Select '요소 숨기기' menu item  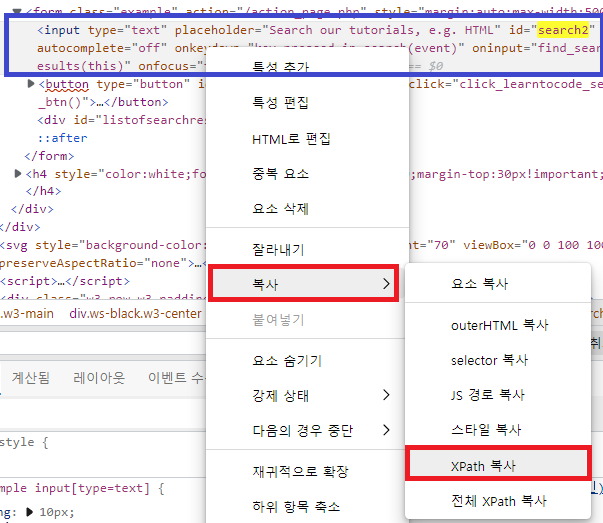(307, 360)
